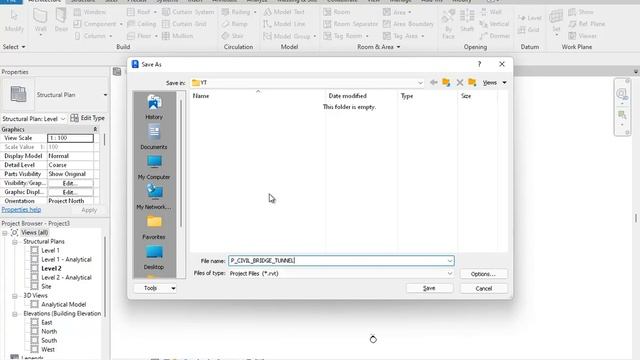Select the Area Boundary tool
This screenshot has height=360, width=640.
[408, 24]
